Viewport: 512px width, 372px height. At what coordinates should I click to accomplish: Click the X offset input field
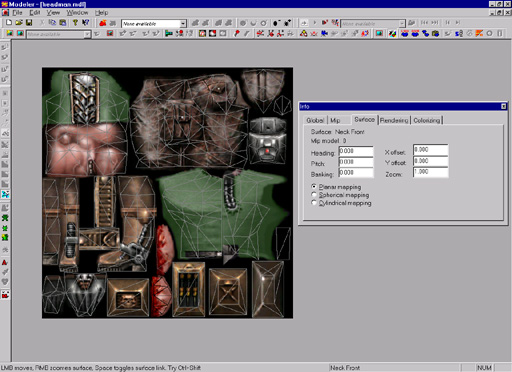pyautogui.click(x=430, y=150)
